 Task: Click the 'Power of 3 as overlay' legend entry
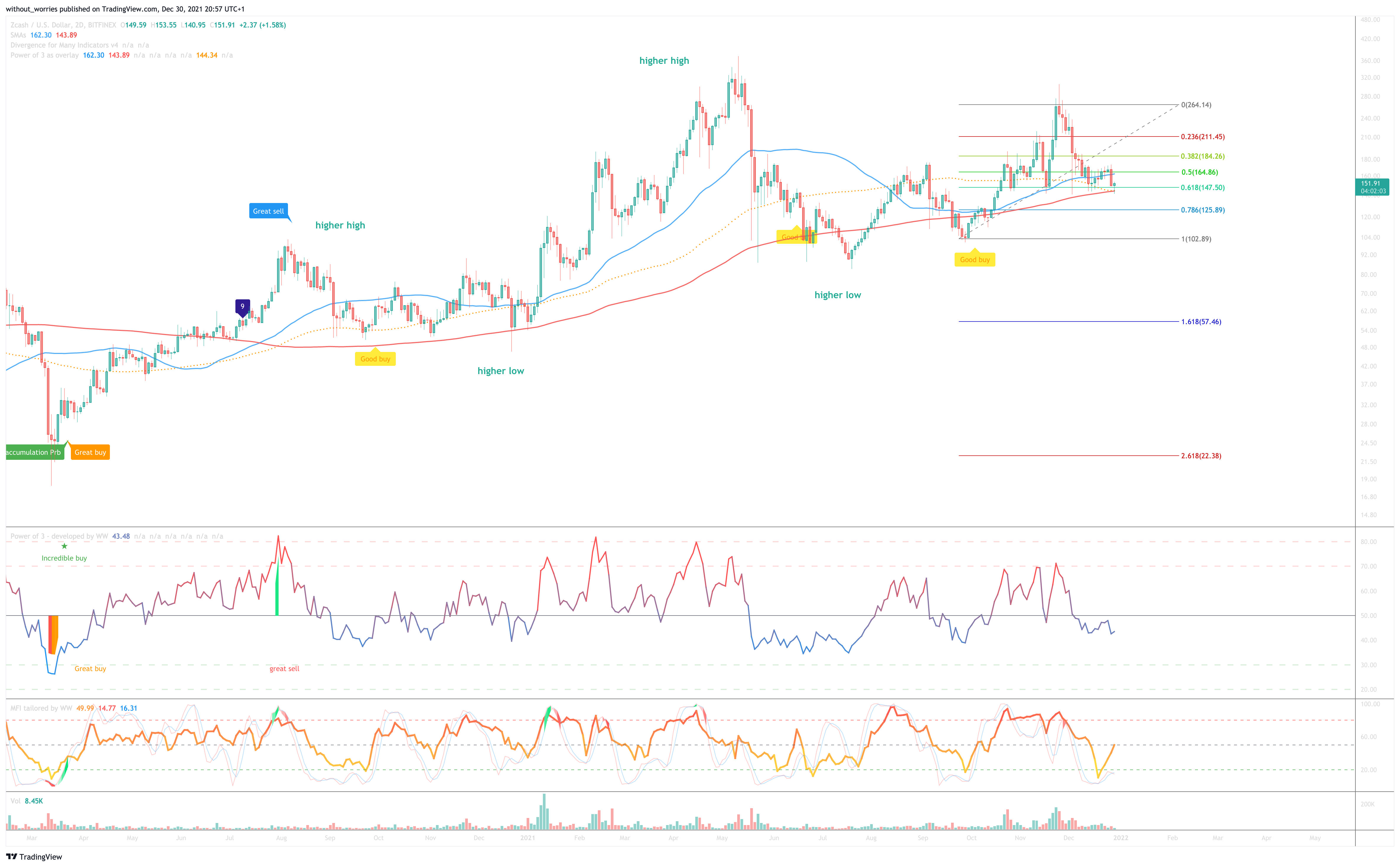(x=45, y=55)
